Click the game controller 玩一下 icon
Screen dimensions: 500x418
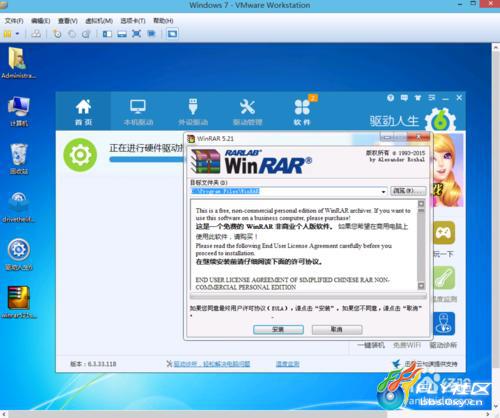444,232
